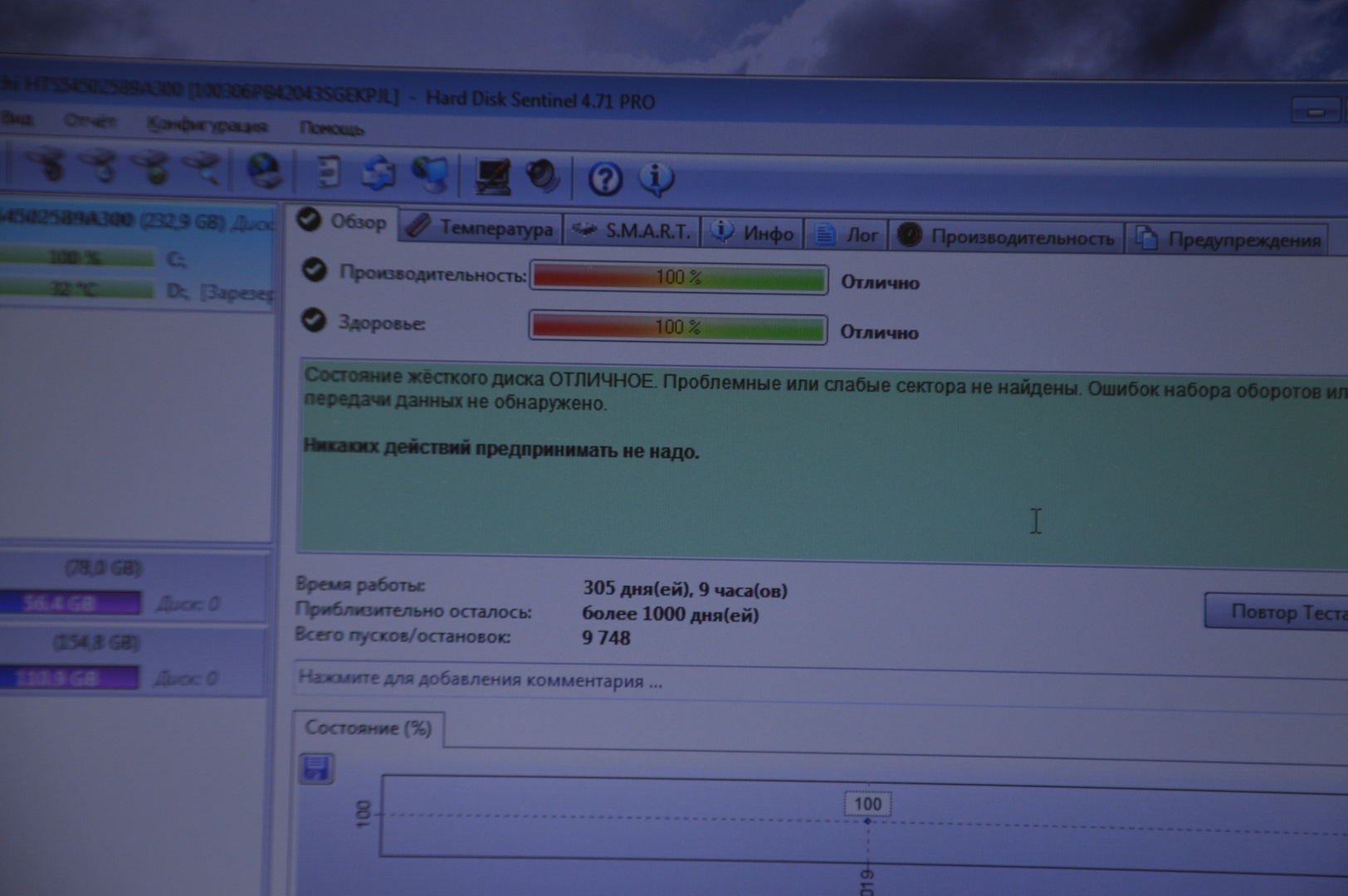The image size is (1348, 896).
Task: Click the 78,0 GB partition usage bar
Action: 70,602
